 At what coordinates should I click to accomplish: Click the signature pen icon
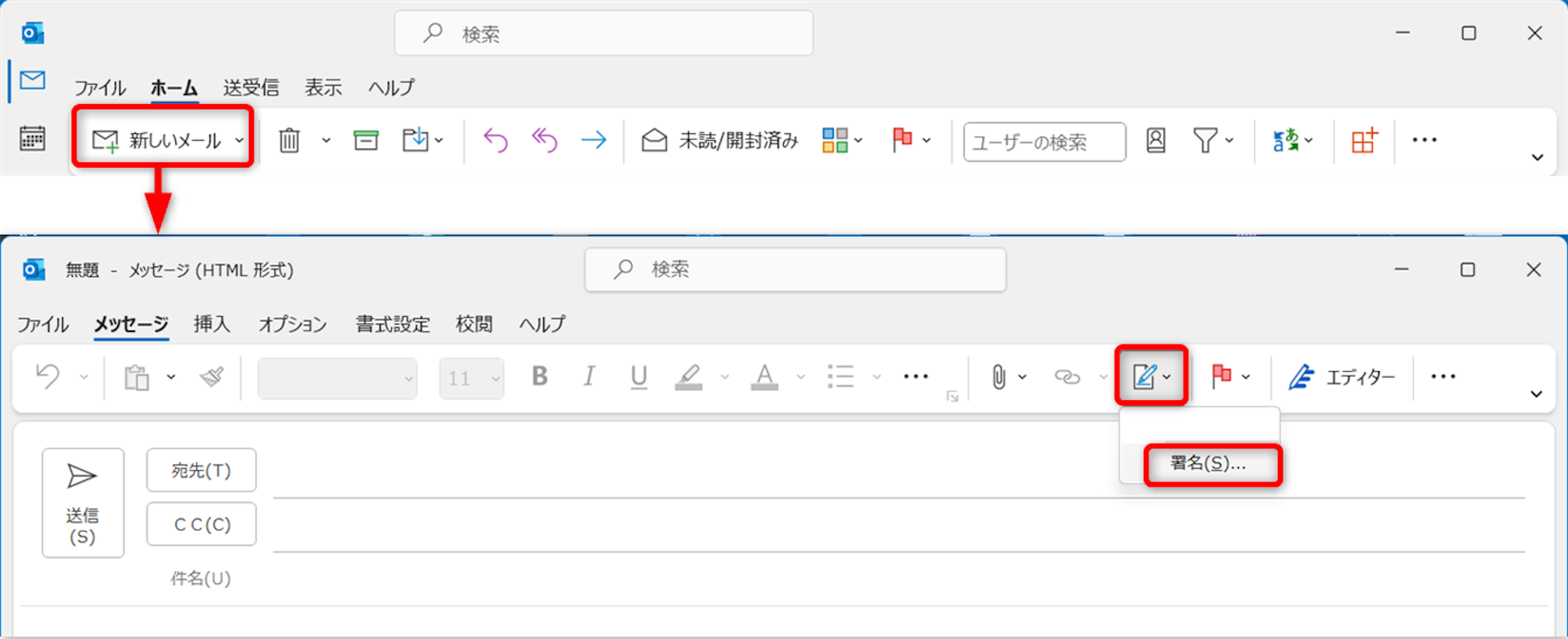(1145, 377)
